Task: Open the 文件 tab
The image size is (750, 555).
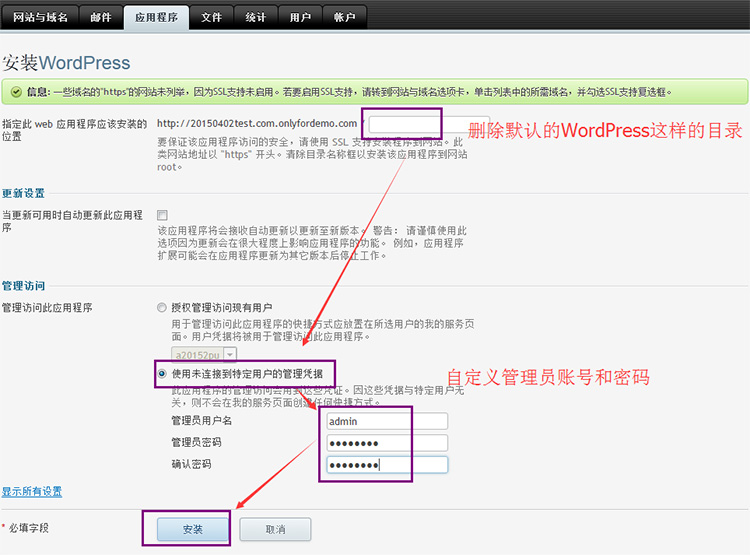Action: tap(211, 17)
